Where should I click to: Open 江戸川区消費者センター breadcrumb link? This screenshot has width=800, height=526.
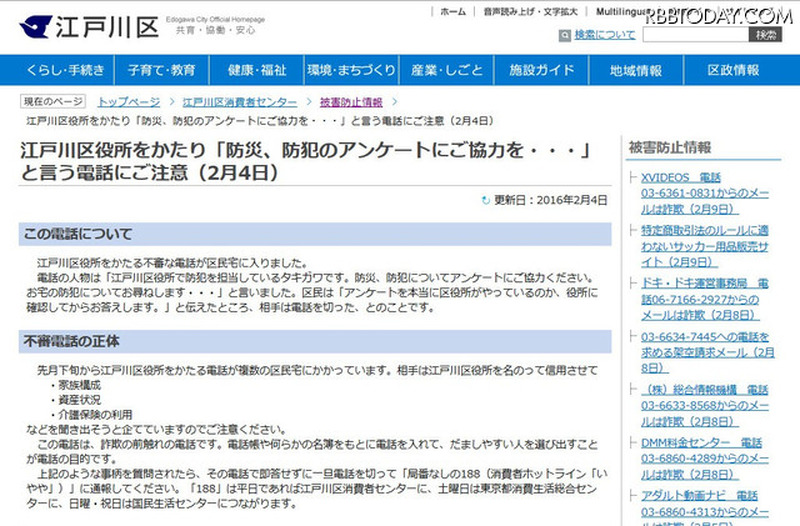(x=239, y=102)
